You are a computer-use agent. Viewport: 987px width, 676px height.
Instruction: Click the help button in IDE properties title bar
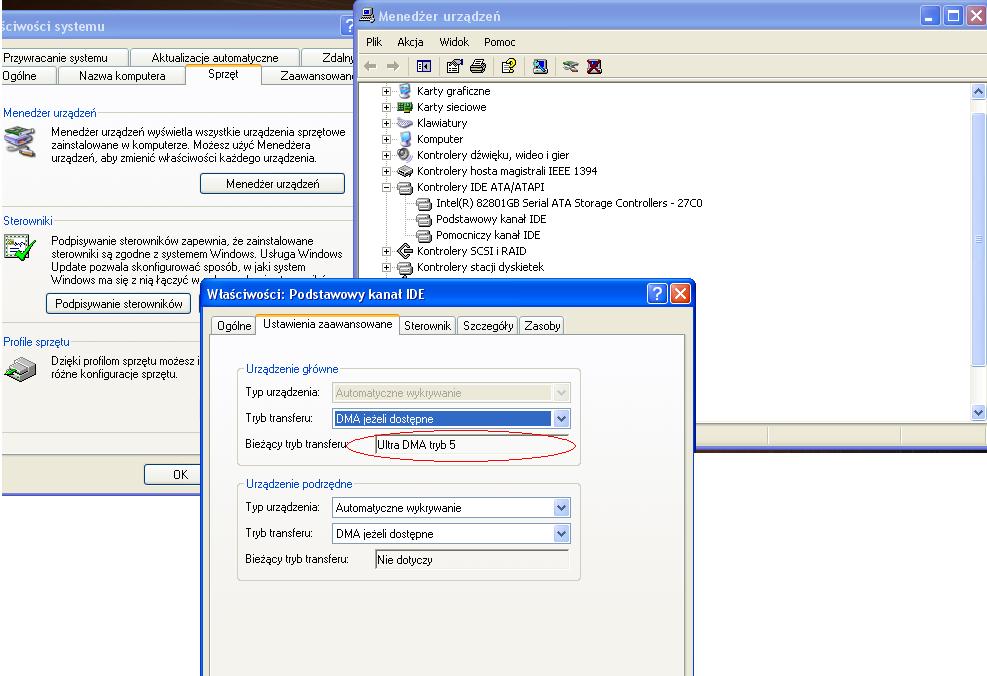[657, 293]
